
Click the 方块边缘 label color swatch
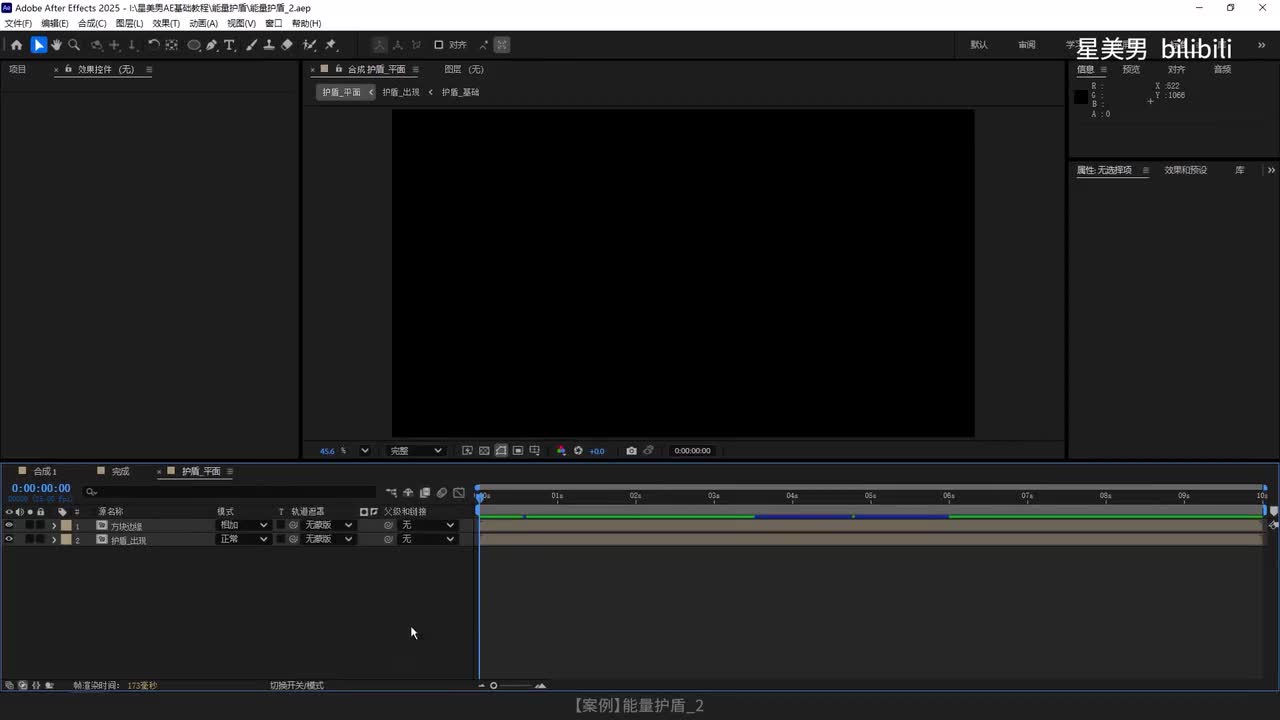66,525
